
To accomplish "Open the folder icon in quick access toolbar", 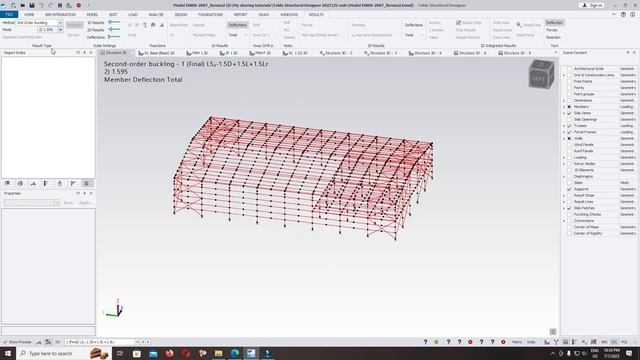I will (22, 5).
